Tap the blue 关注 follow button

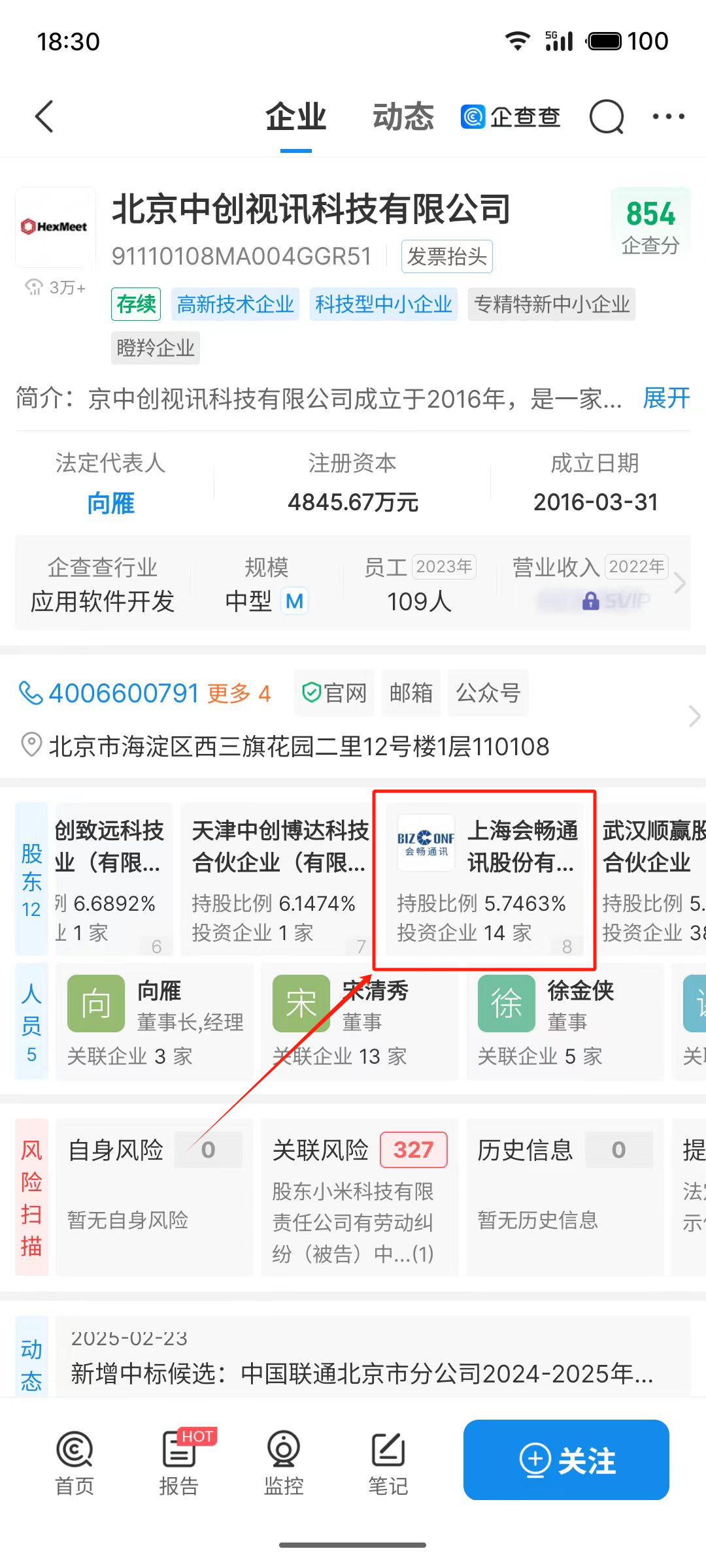coord(566,1460)
